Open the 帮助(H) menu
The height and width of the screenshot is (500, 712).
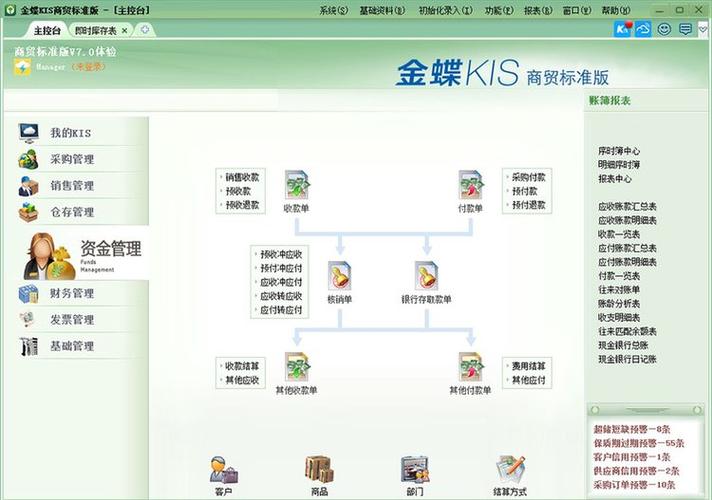[616, 10]
